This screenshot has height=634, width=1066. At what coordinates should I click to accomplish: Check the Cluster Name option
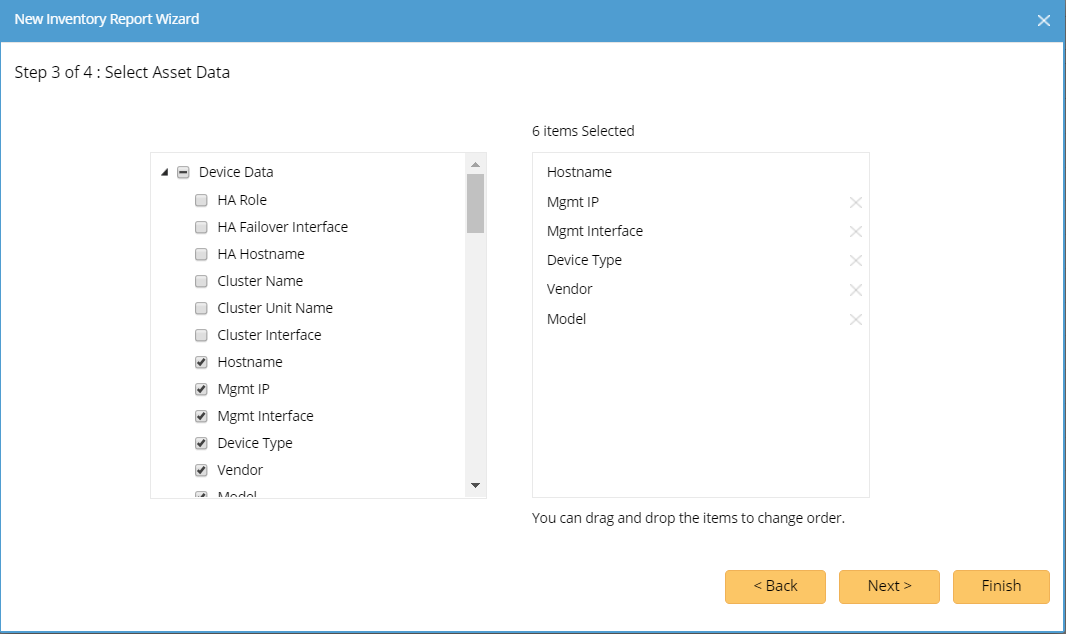201,281
